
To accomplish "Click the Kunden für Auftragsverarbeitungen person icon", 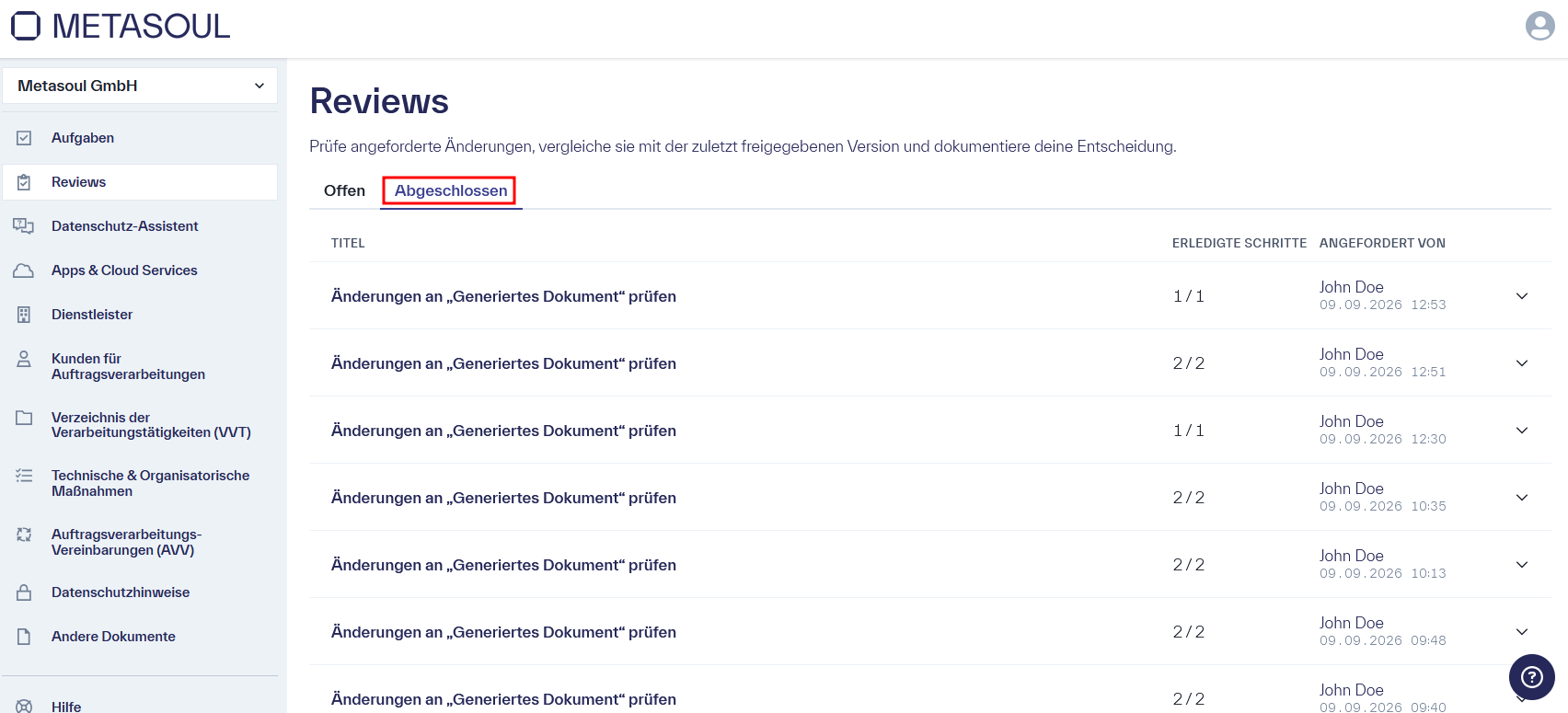I will point(24,359).
